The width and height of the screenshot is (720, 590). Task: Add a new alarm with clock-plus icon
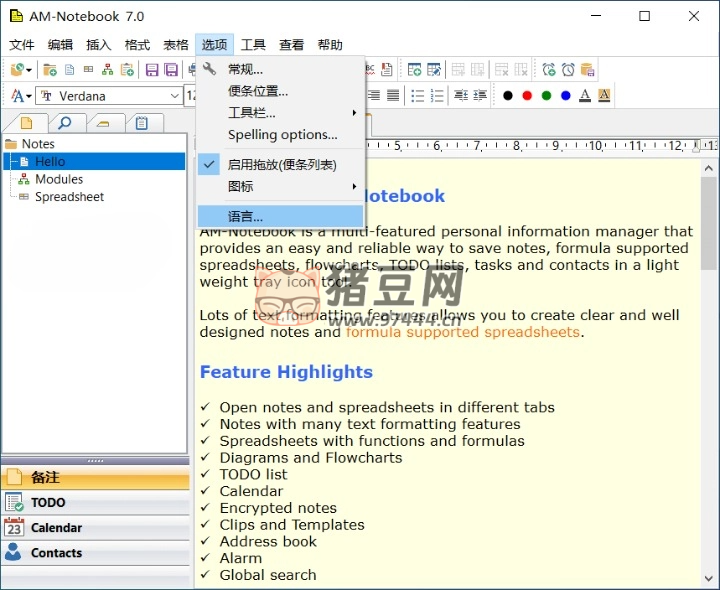(x=549, y=70)
